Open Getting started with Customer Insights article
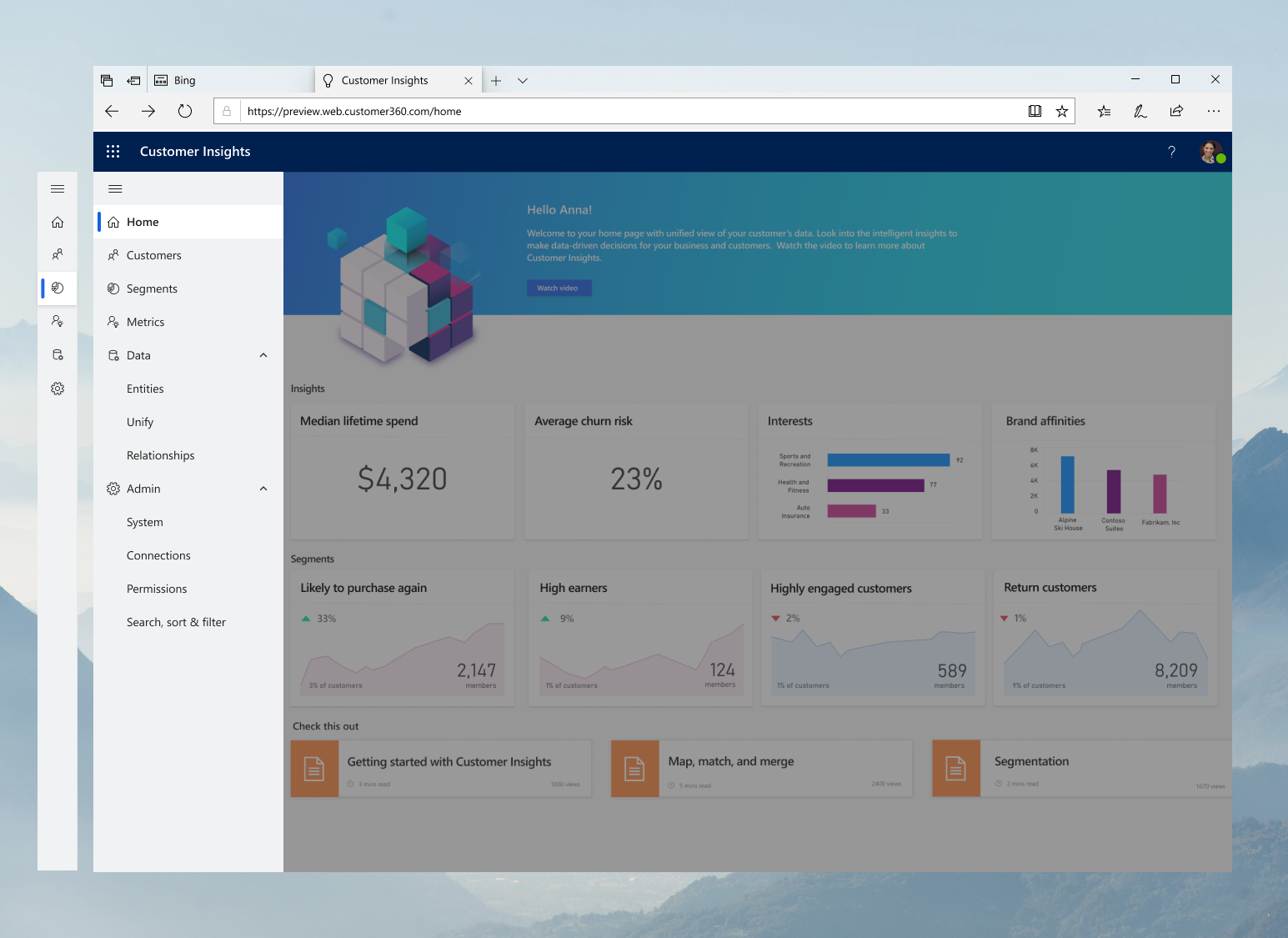 [441, 769]
